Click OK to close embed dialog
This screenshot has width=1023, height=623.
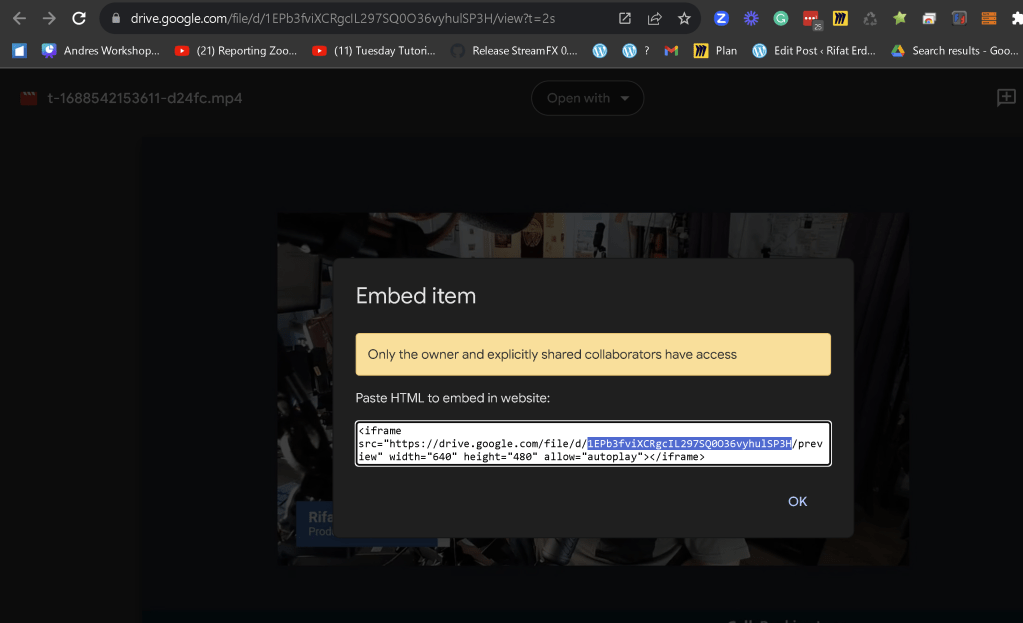tap(797, 501)
